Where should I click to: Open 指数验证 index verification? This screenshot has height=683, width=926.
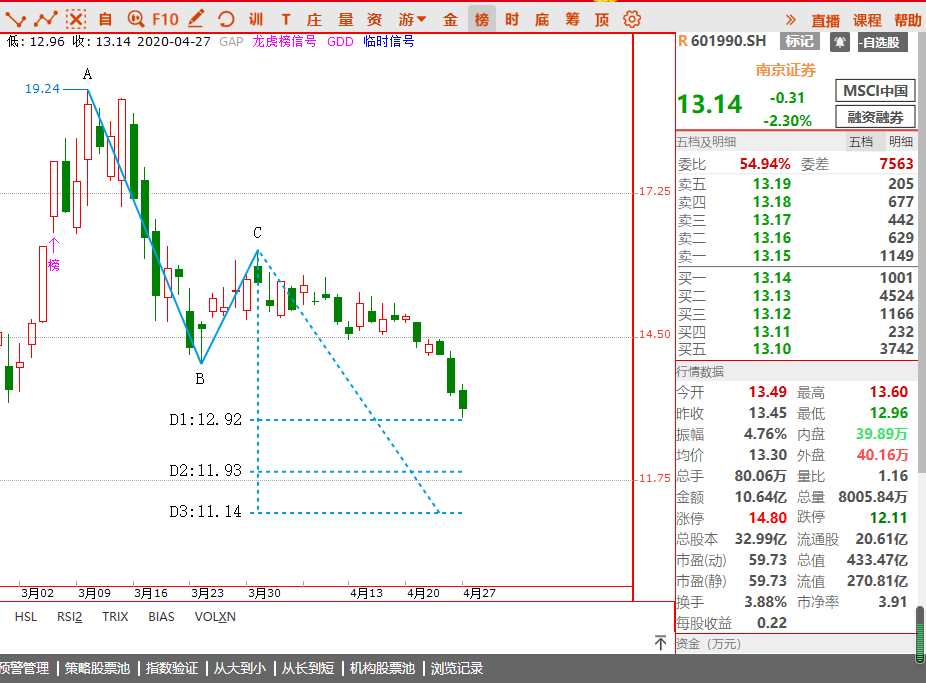click(171, 668)
